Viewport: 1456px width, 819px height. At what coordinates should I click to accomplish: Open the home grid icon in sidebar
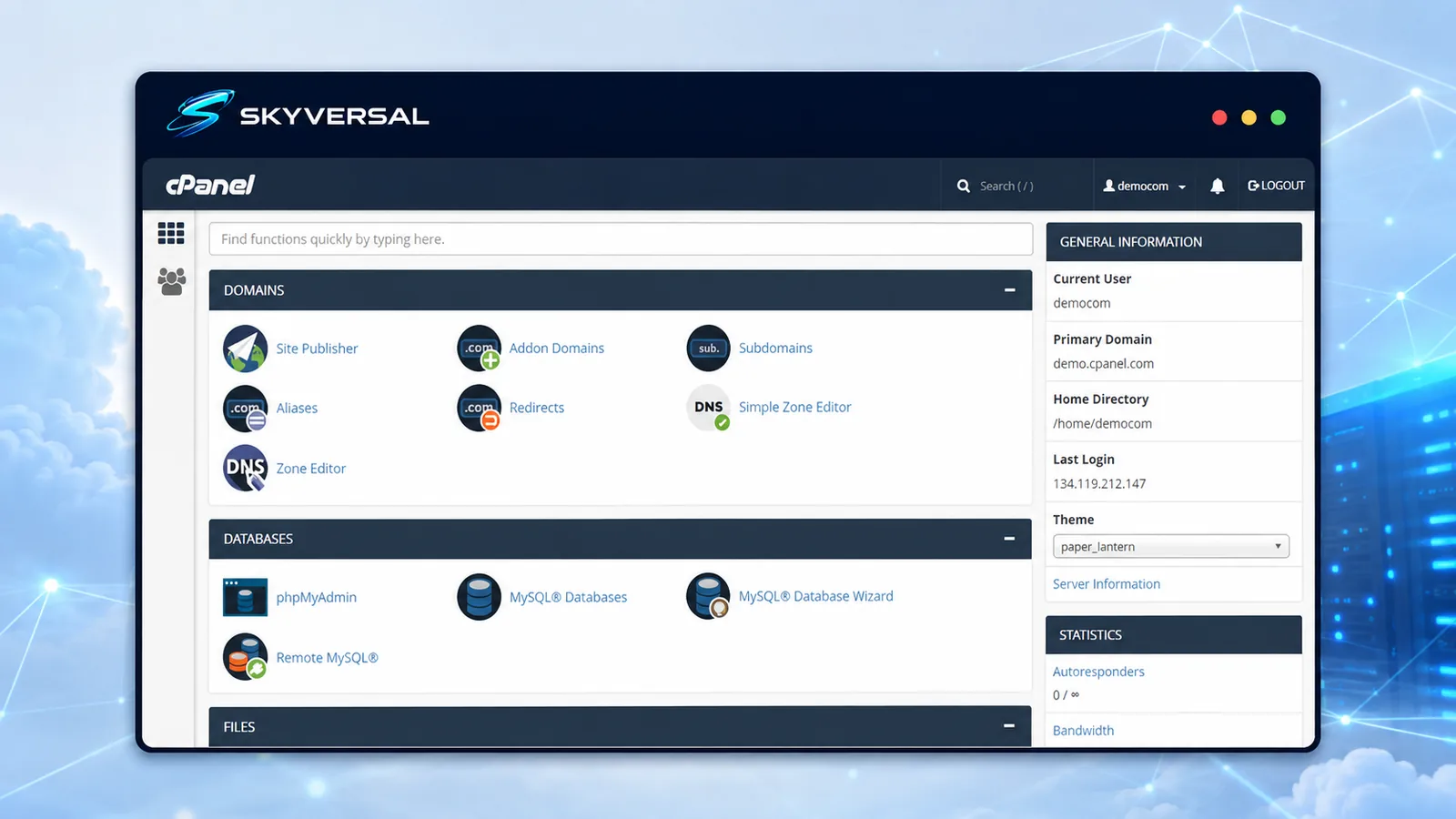(x=171, y=233)
